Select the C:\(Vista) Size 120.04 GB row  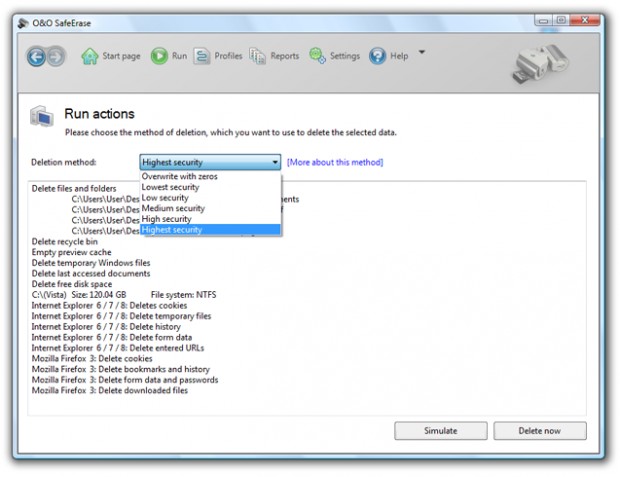point(124,295)
